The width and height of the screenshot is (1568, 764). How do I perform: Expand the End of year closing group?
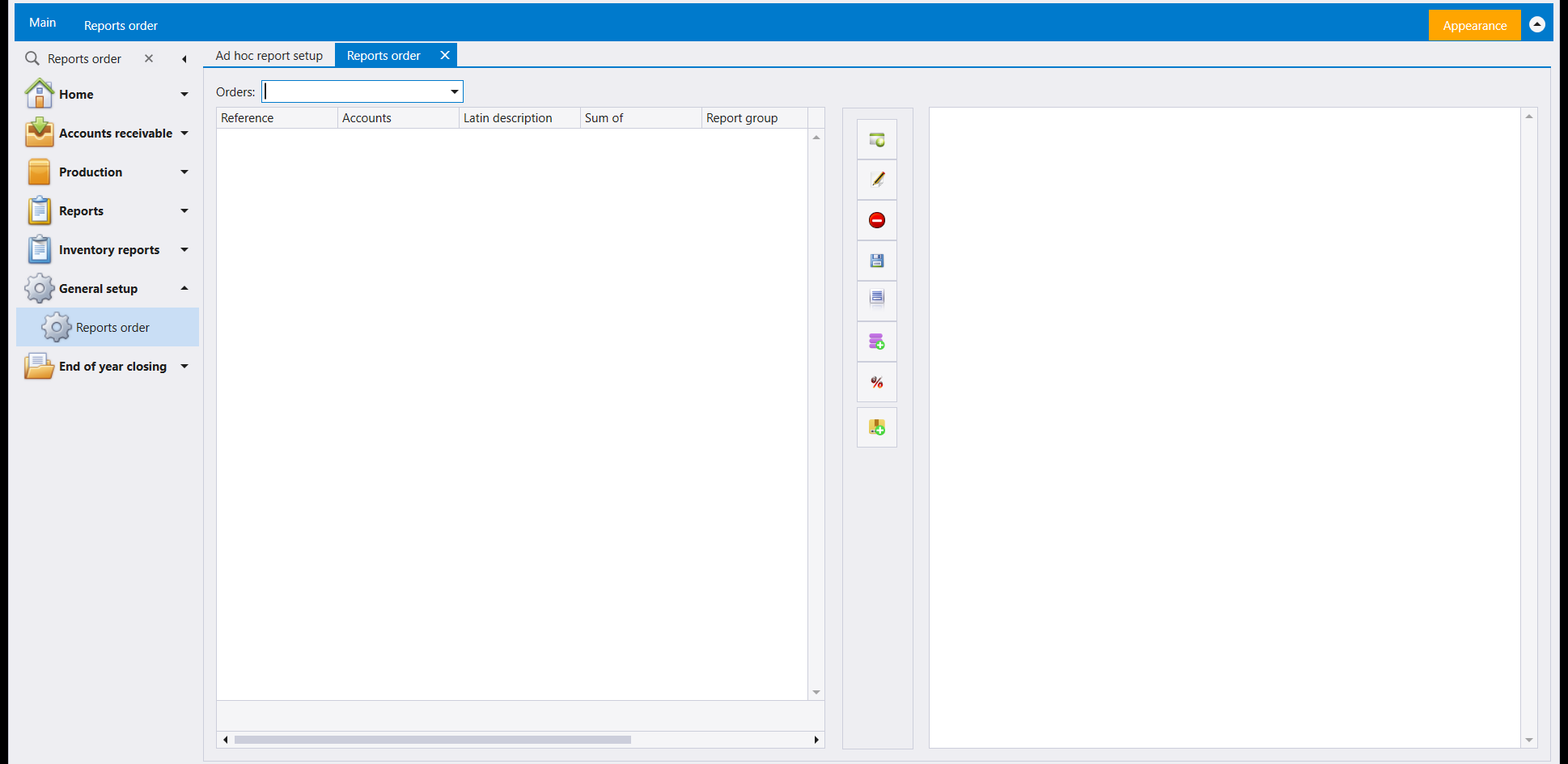[184, 367]
